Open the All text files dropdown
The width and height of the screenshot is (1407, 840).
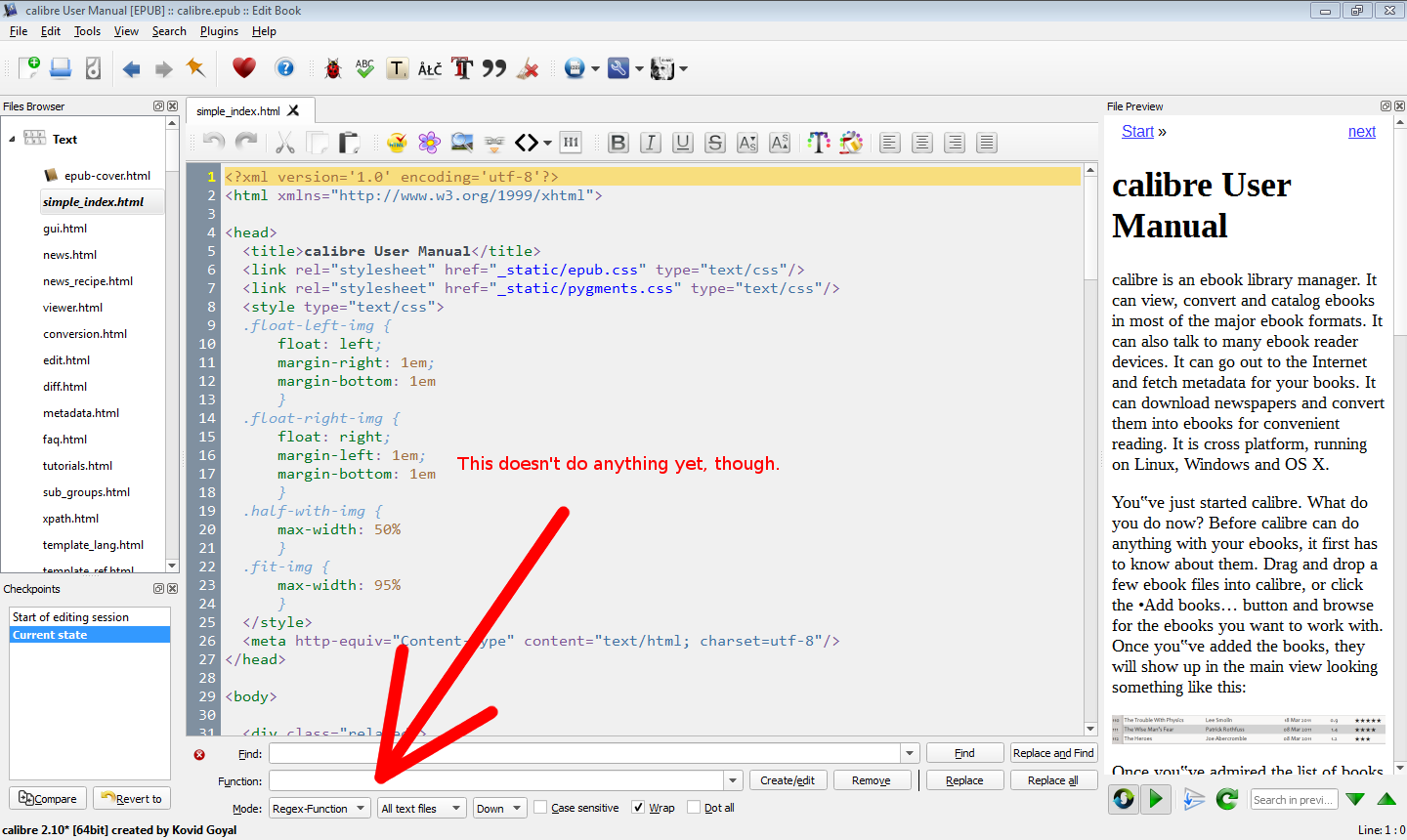tap(421, 808)
